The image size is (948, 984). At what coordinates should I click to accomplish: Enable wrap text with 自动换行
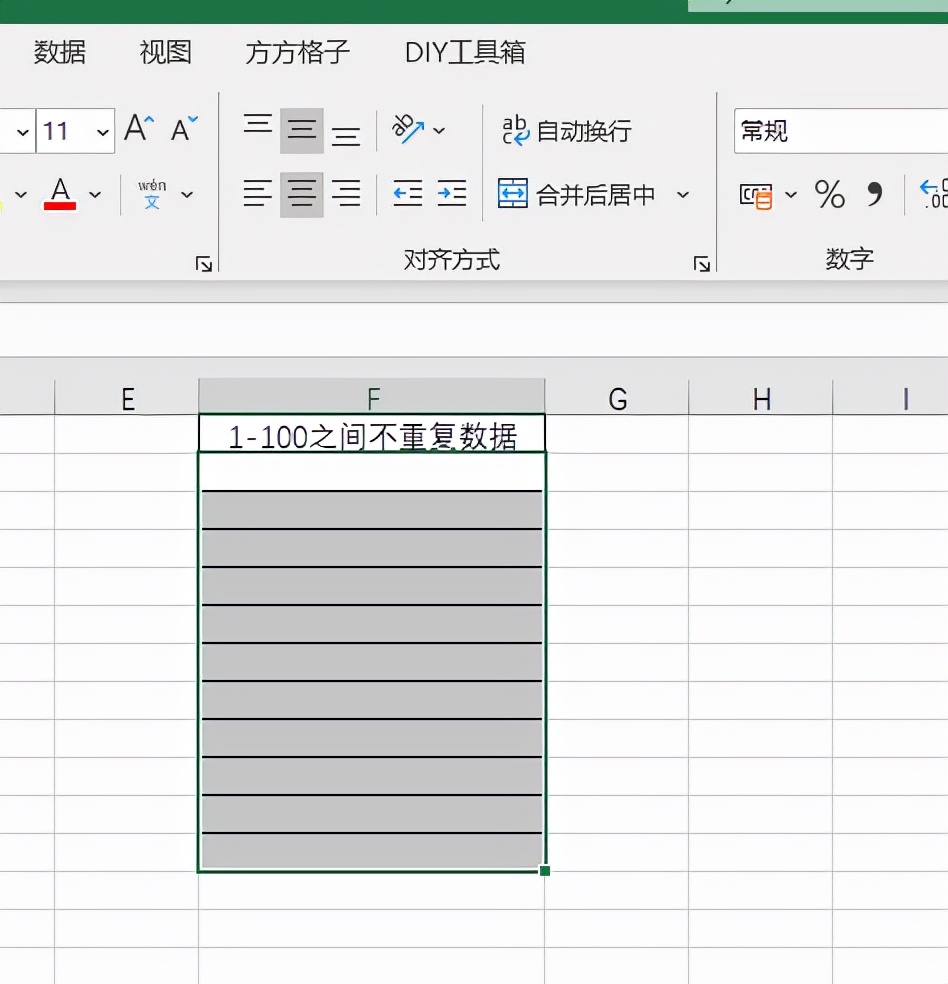(x=567, y=129)
